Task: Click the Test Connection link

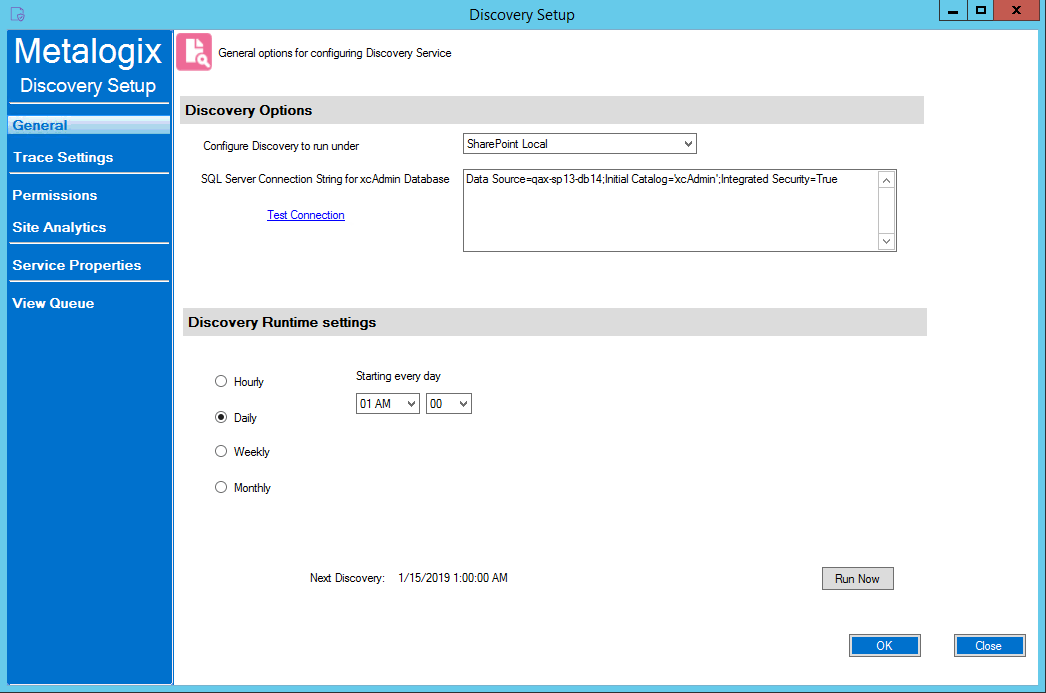Action: 305,215
